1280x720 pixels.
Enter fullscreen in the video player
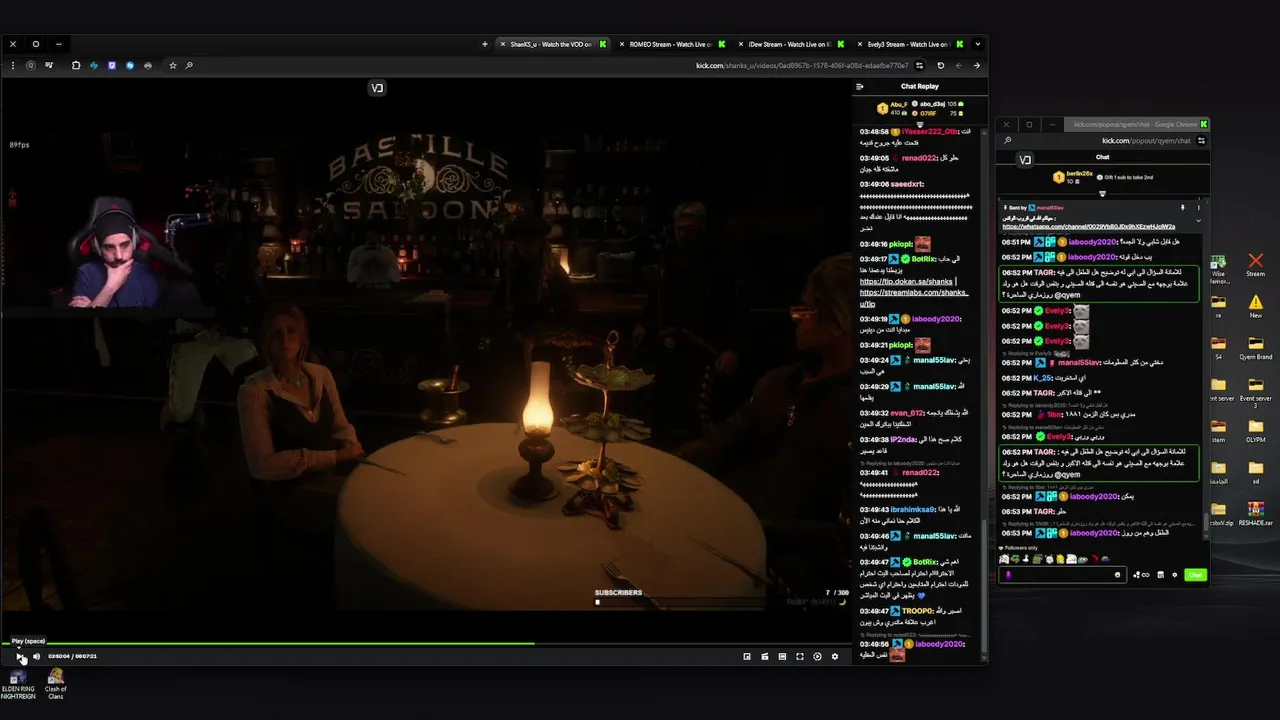coord(800,657)
